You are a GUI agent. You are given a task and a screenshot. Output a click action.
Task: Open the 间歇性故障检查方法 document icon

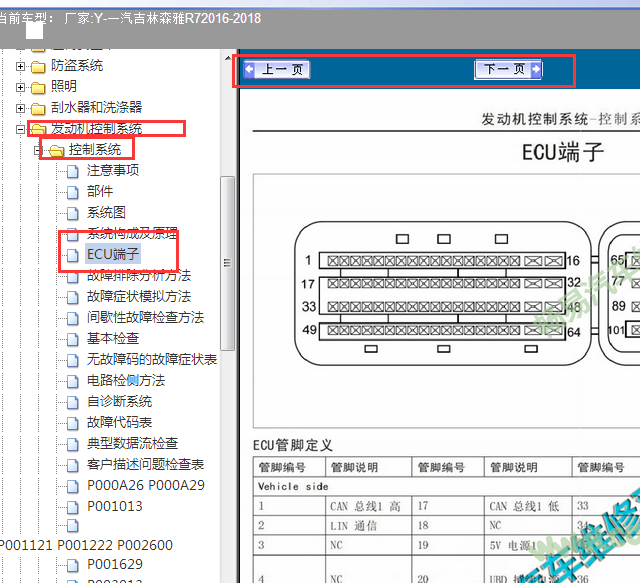click(x=73, y=318)
